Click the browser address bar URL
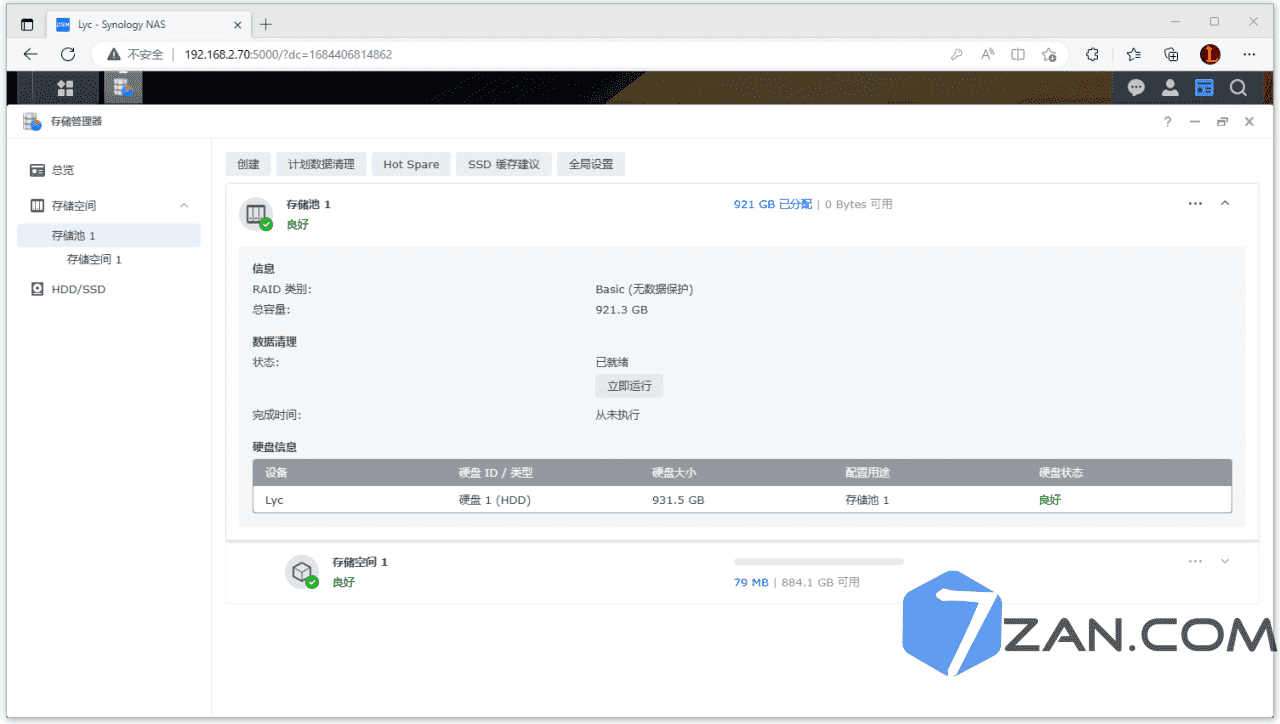 point(288,54)
